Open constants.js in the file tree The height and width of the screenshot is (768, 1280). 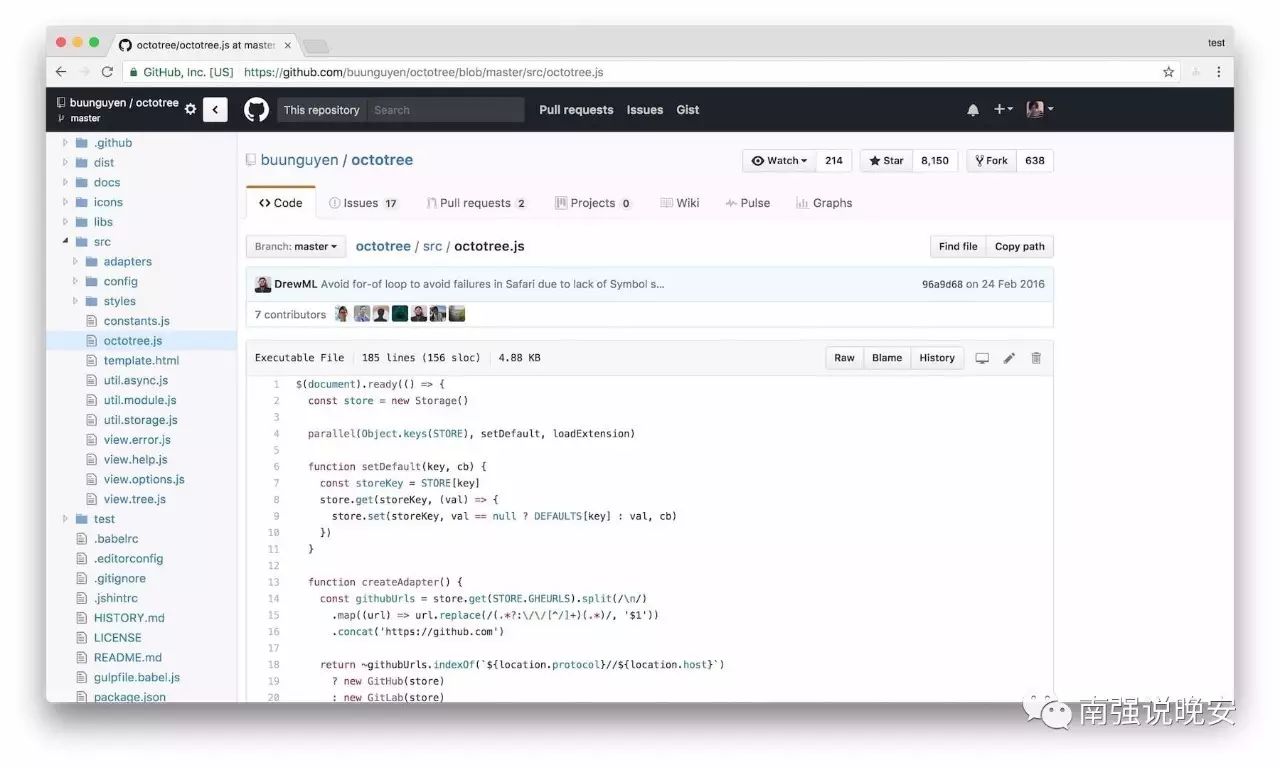pos(137,321)
